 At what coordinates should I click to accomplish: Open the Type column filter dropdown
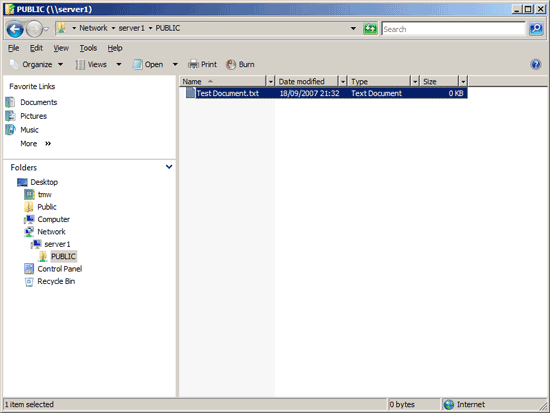[415, 81]
